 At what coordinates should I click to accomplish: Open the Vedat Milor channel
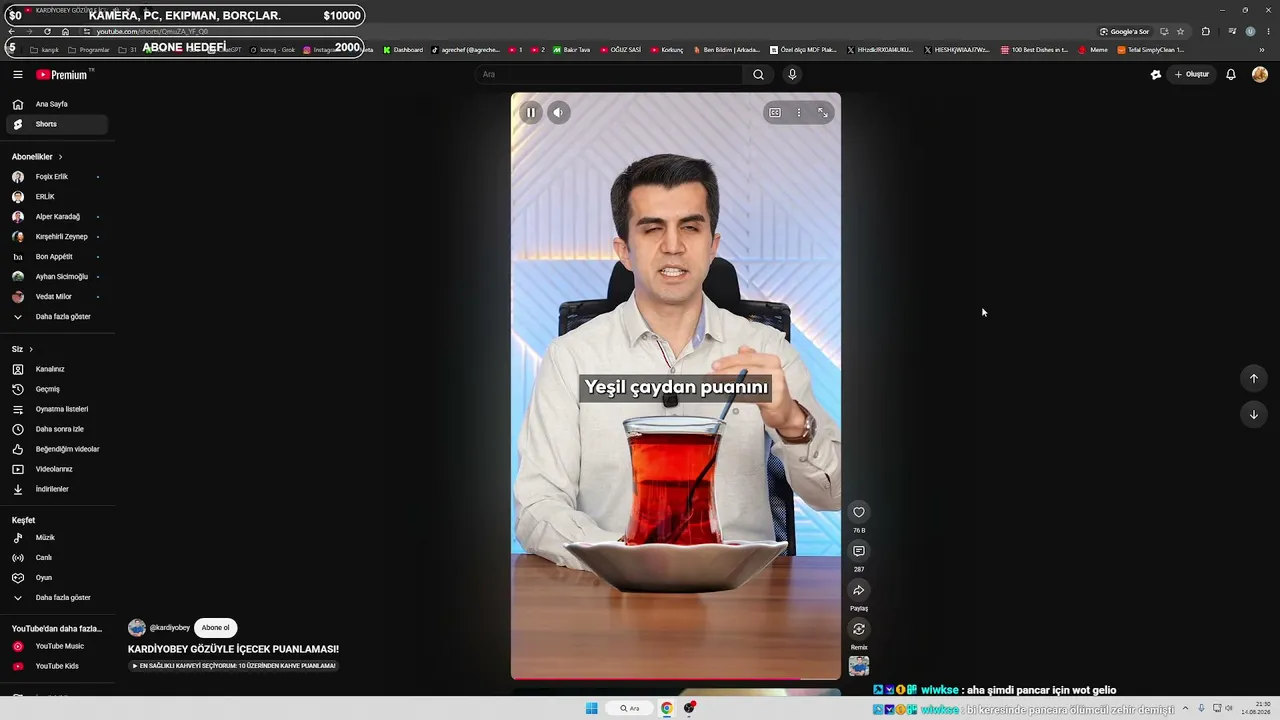point(56,297)
